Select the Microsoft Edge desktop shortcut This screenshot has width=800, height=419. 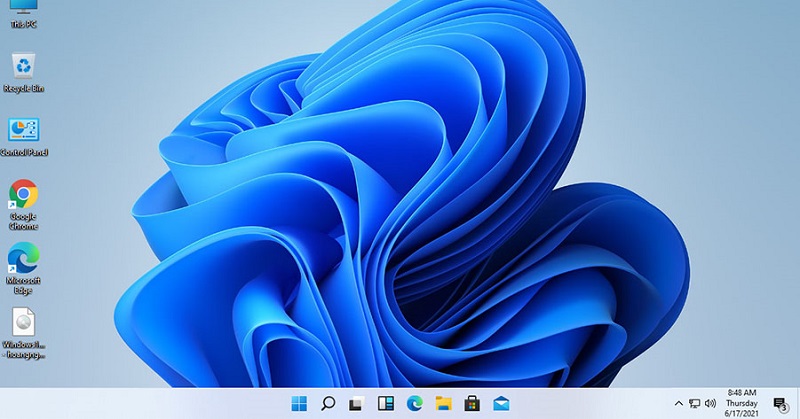coord(23,268)
